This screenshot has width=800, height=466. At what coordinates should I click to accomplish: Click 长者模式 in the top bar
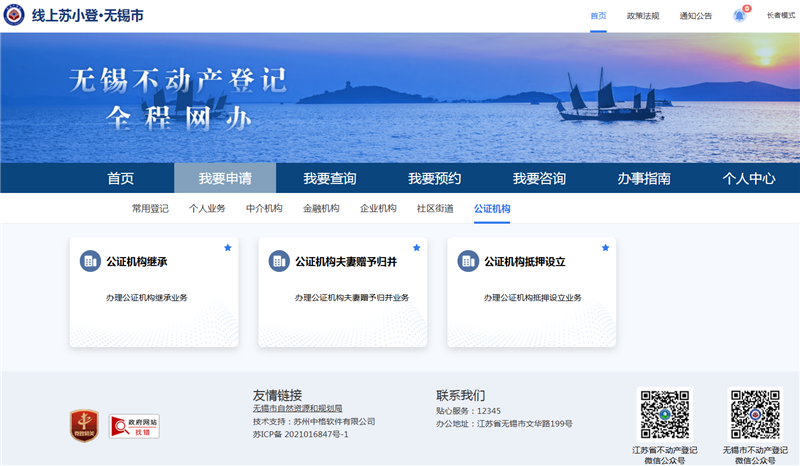click(781, 16)
